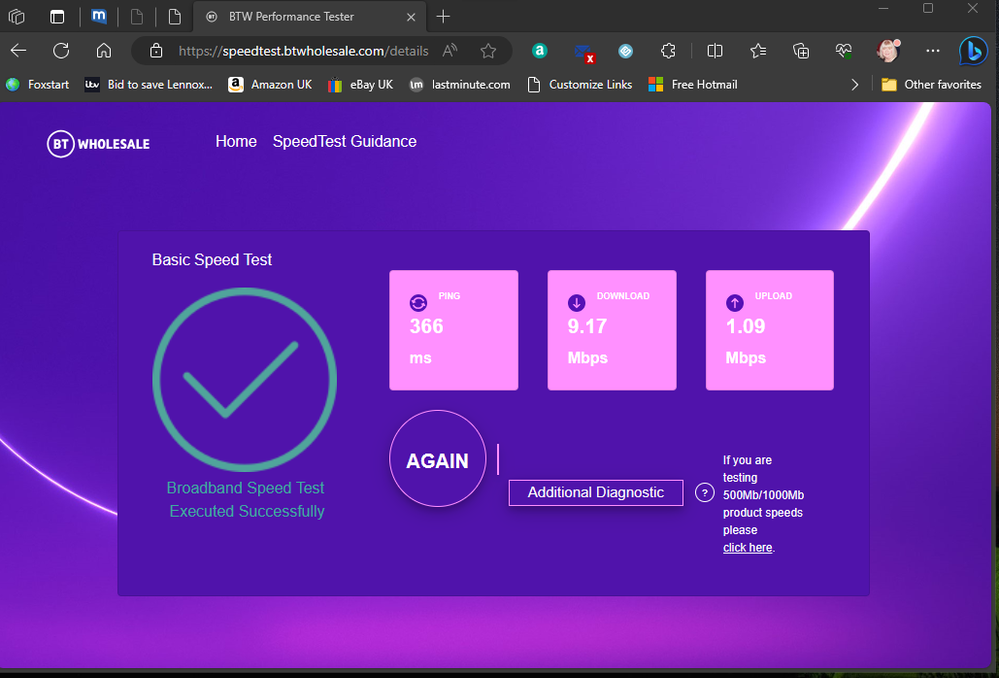Click the question mark help icon beside Additional Diagnostic
This screenshot has width=999, height=678.
coord(704,493)
